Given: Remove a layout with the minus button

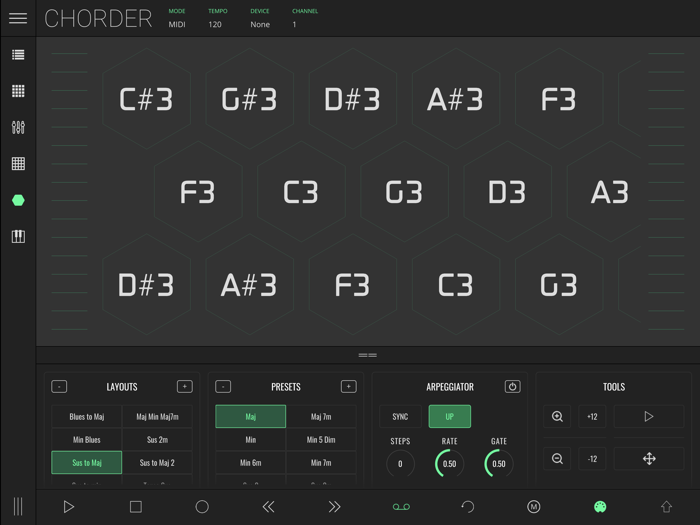Looking at the screenshot, I should [x=59, y=387].
